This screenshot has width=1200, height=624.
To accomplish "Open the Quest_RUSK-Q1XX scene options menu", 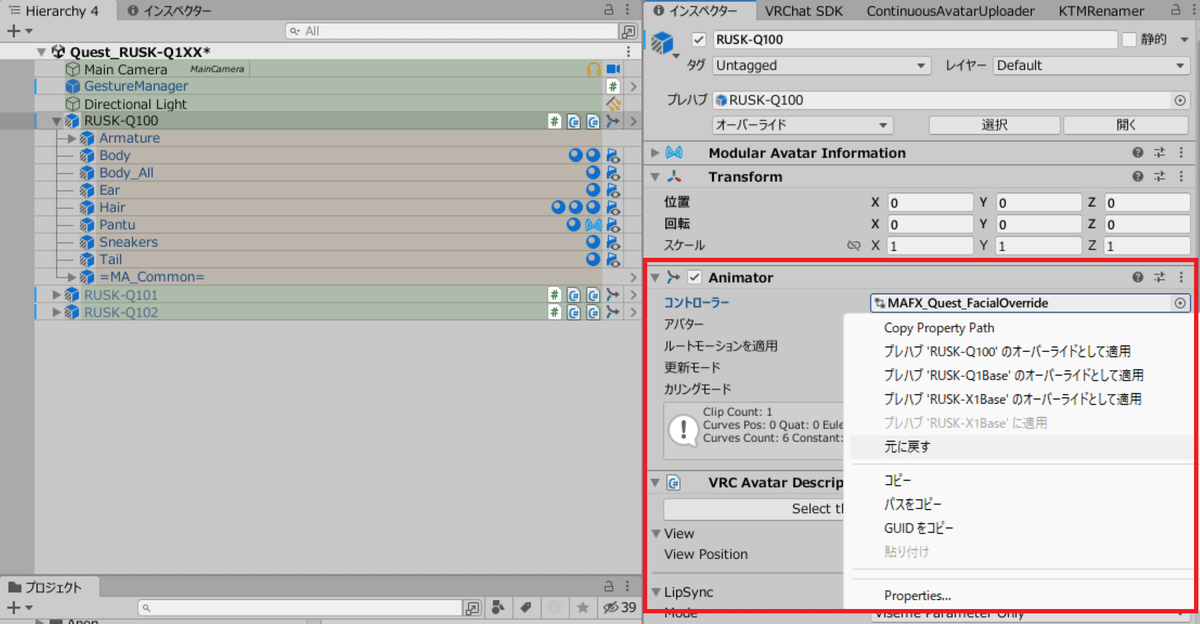I will pos(627,51).
